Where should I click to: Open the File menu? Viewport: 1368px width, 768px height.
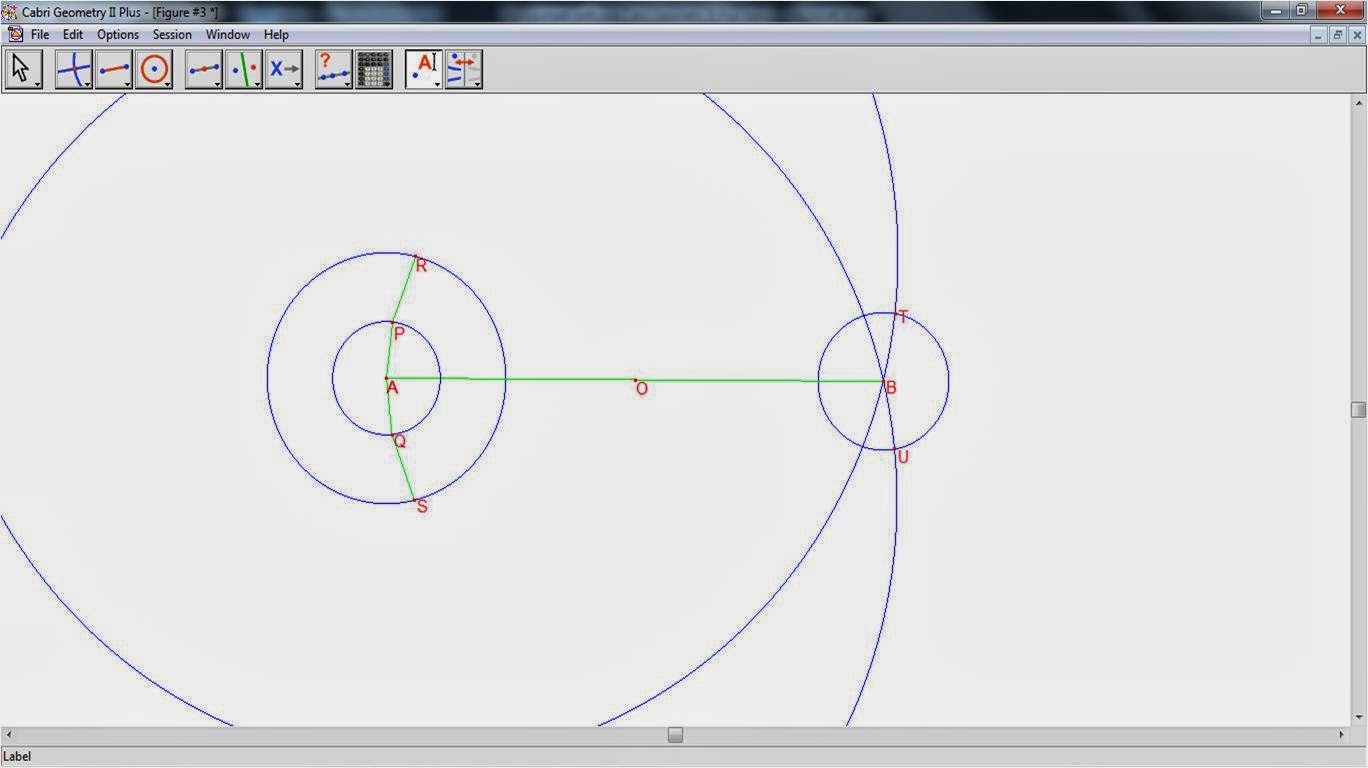[x=40, y=34]
